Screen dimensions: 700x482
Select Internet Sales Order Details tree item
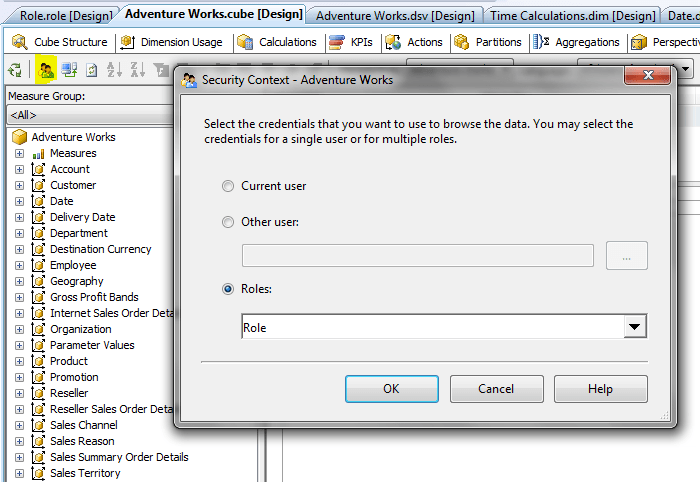point(112,313)
